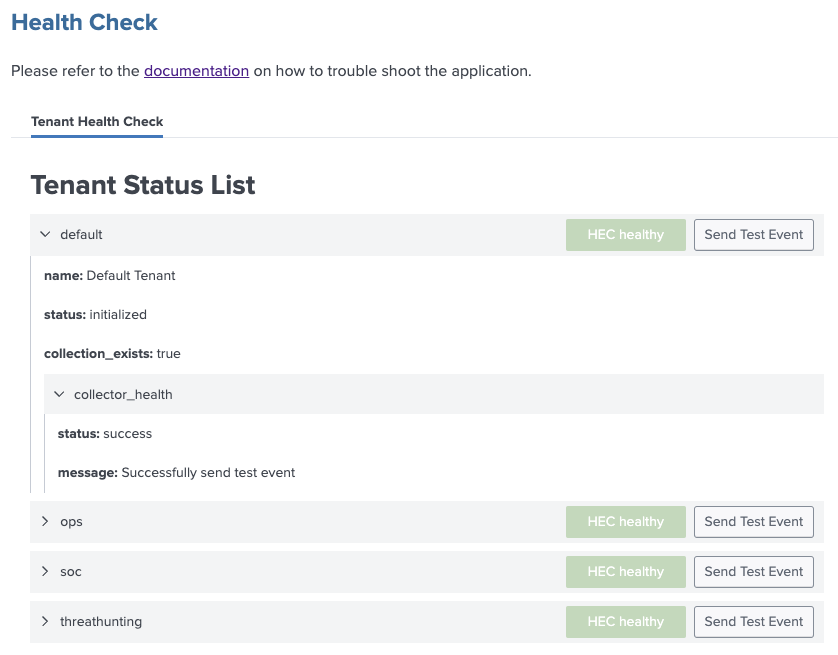This screenshot has width=838, height=655.
Task: Expand the ops tenant chevron
Action: pos(44,522)
